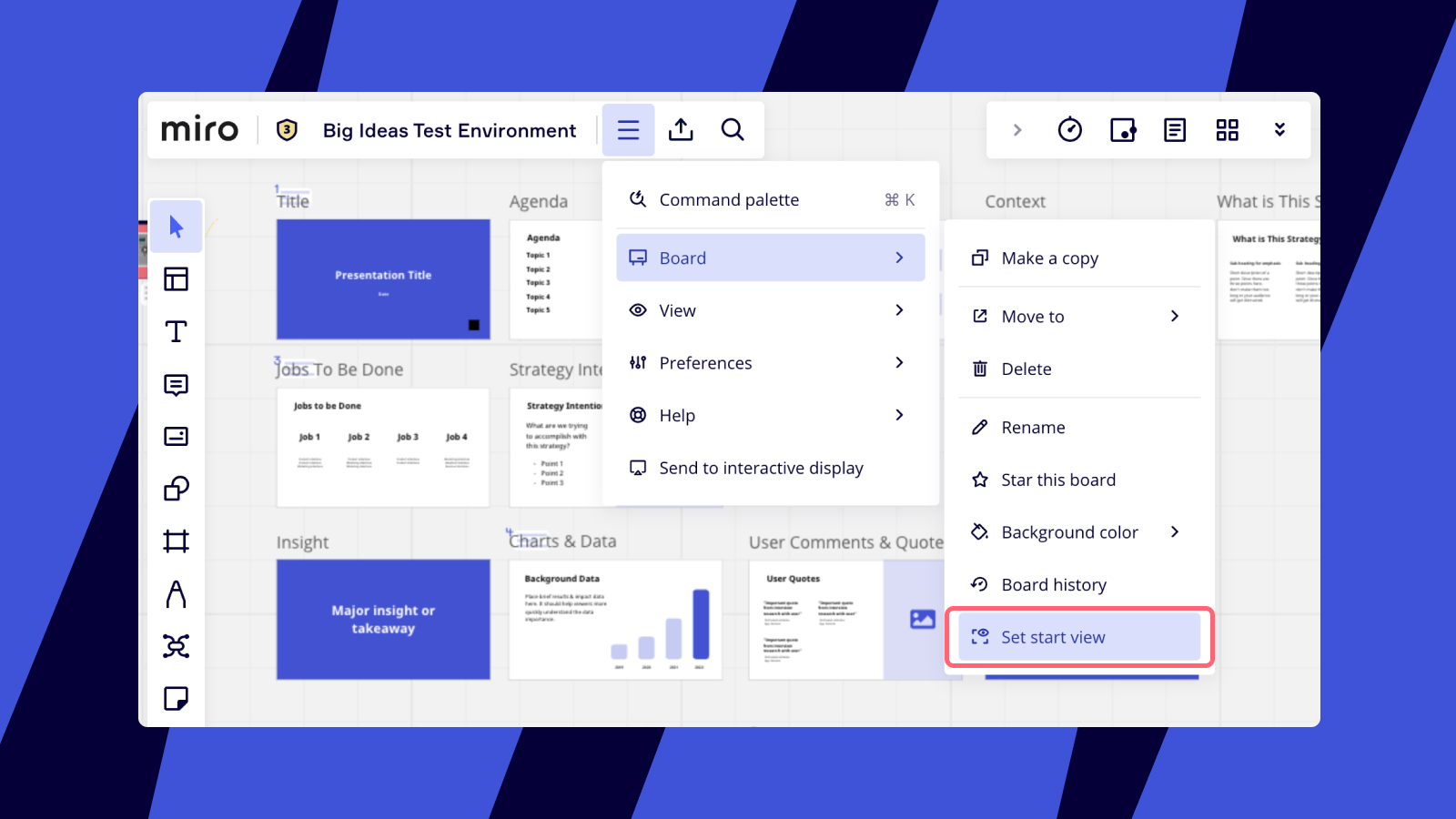Open search with magnifier icon
1456x819 pixels.
(x=733, y=130)
